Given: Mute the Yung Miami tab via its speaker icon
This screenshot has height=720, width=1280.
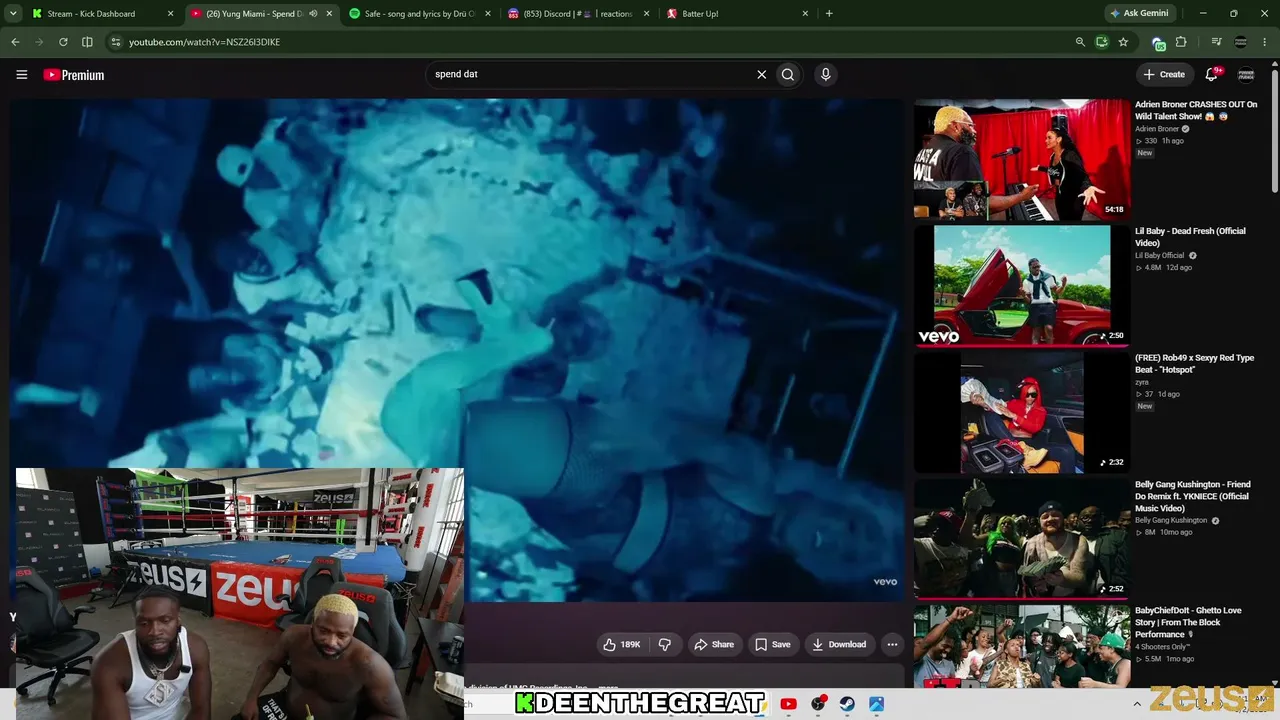Looking at the screenshot, I should pyautogui.click(x=313, y=14).
